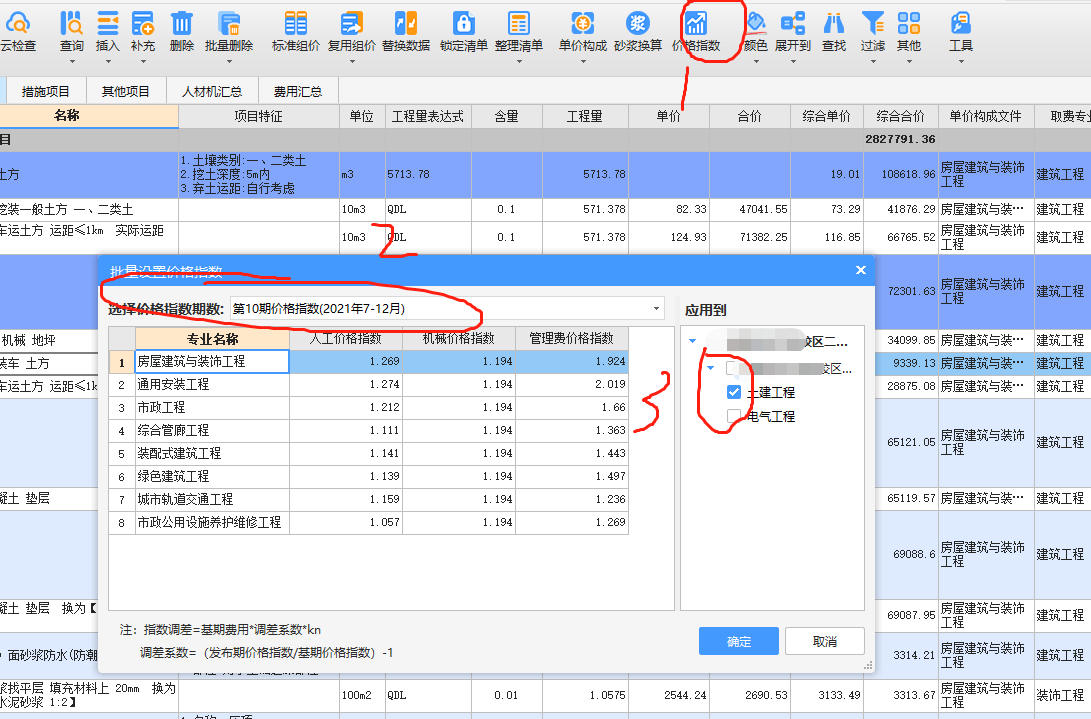Collapse the top project tree node

coord(692,341)
